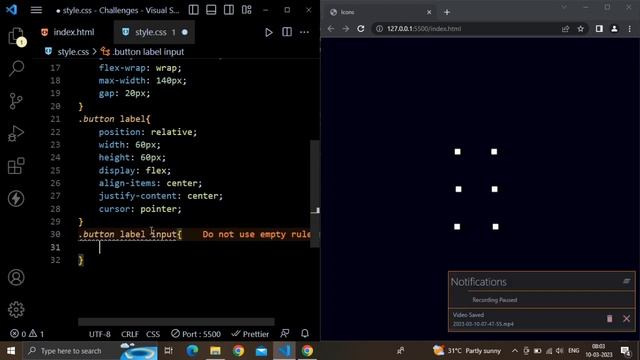Viewport: 640px width, 360px height.
Task: Close the unsaved style.css tab dot
Action: 184,32
